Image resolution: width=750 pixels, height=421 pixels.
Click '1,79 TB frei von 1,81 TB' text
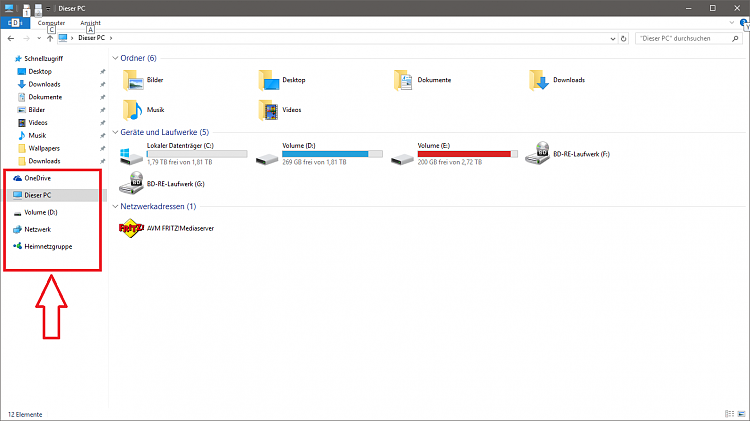tap(179, 162)
